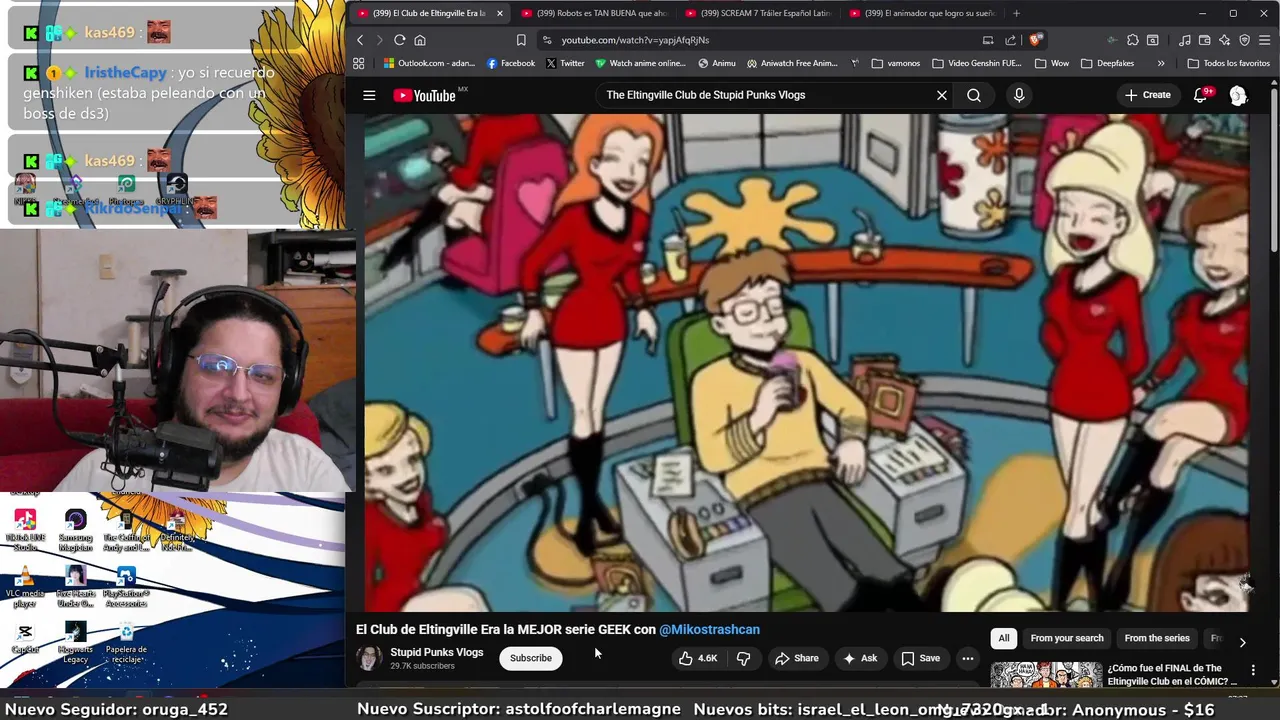Open the Facebook bookmark

coord(510,63)
